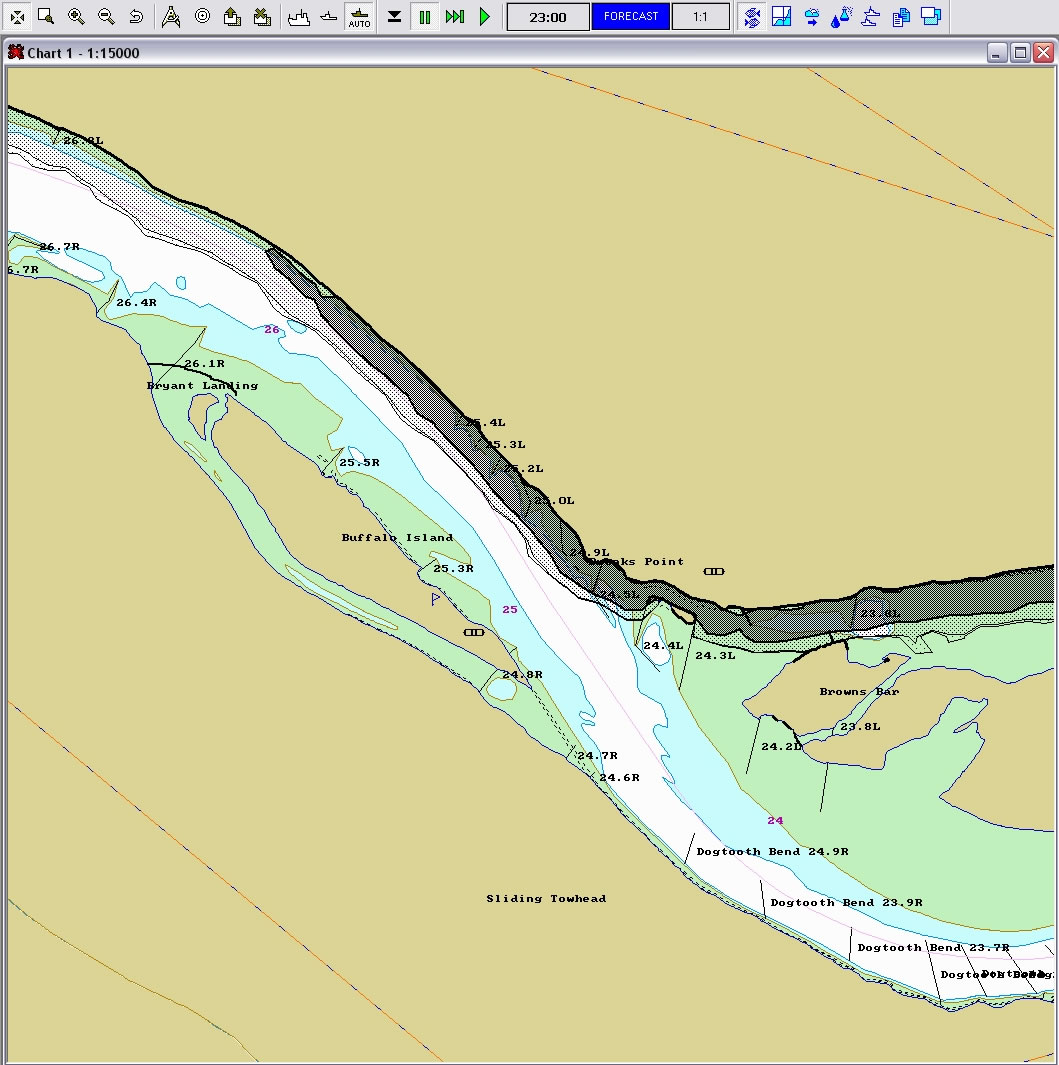This screenshot has width=1059, height=1065.
Task: Click the green play button
Action: (484, 16)
